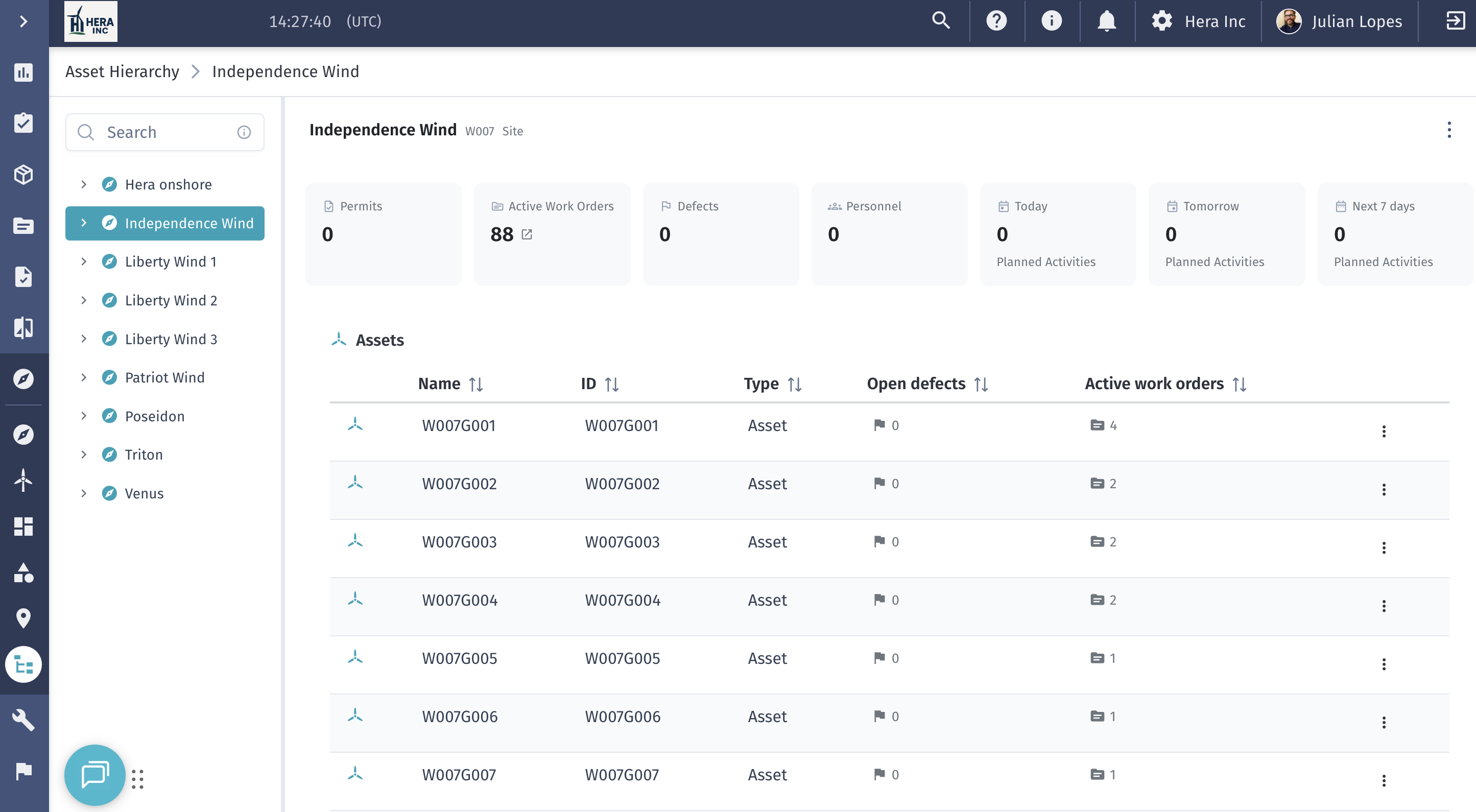Open the information icon in top bar
Screen dimensions: 1476x812
1052,21
